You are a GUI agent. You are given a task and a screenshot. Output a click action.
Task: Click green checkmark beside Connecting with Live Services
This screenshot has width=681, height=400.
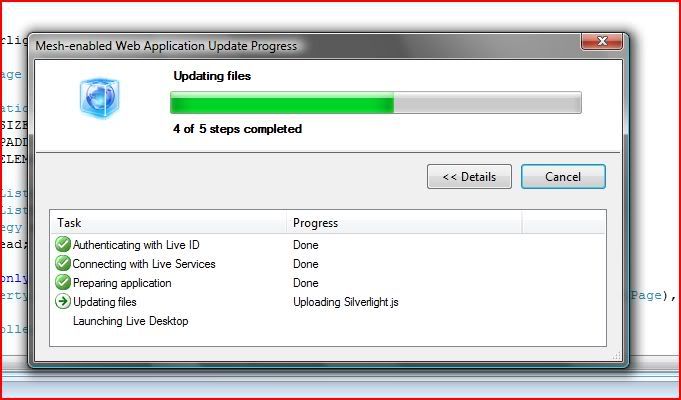[x=63, y=264]
